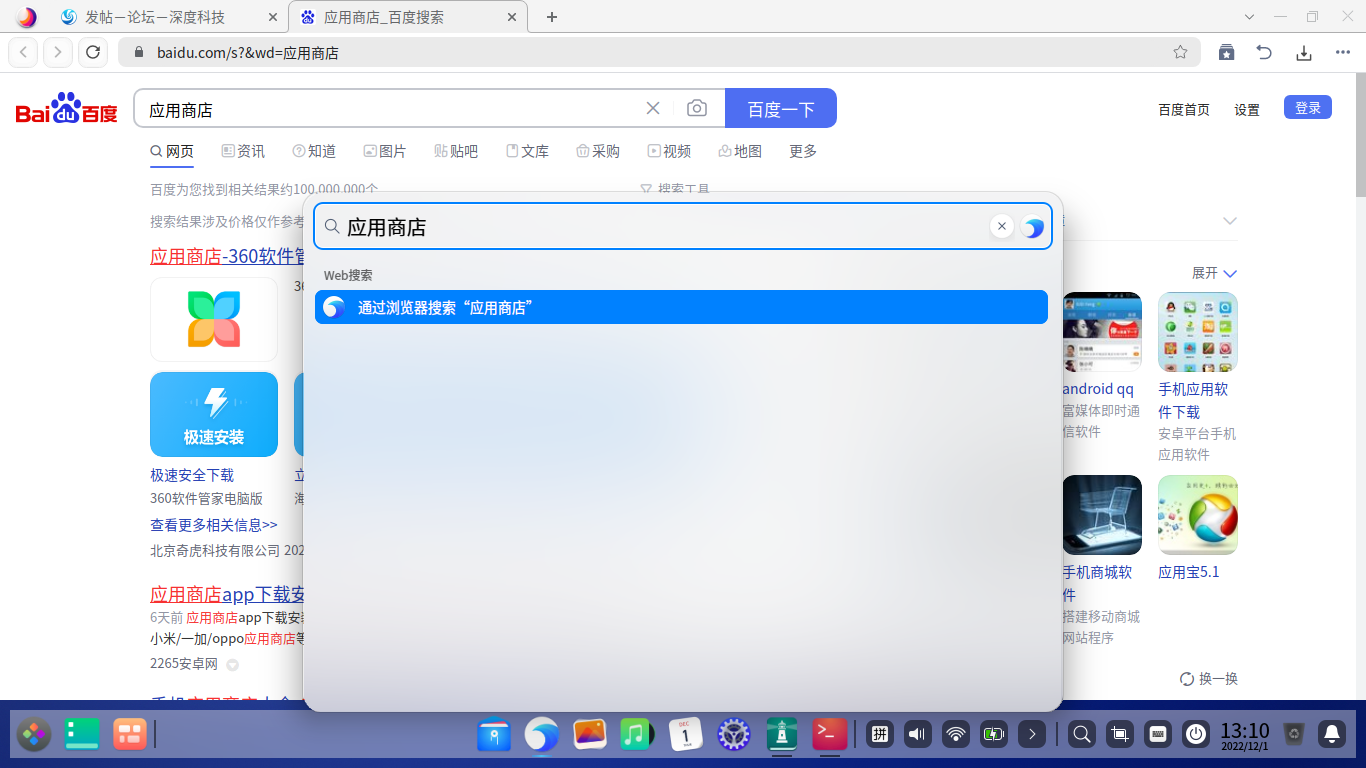1366x768 pixels.
Task: Clear the Baidu search box with X
Action: (x=653, y=108)
